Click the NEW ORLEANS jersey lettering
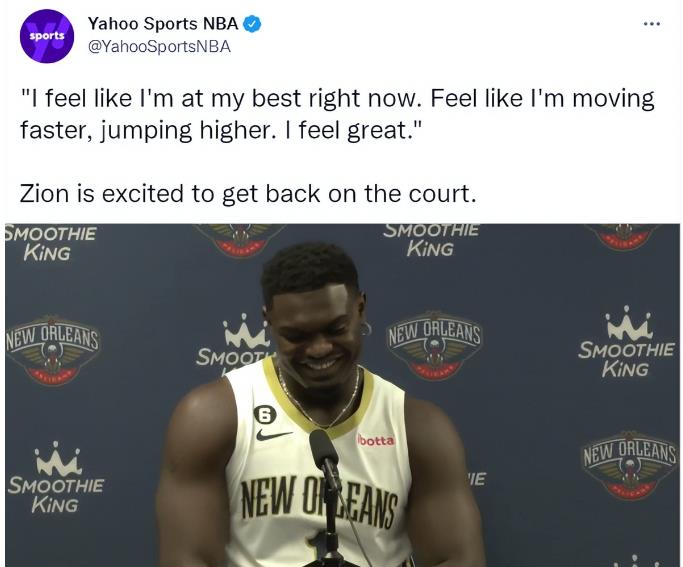 (x=319, y=501)
